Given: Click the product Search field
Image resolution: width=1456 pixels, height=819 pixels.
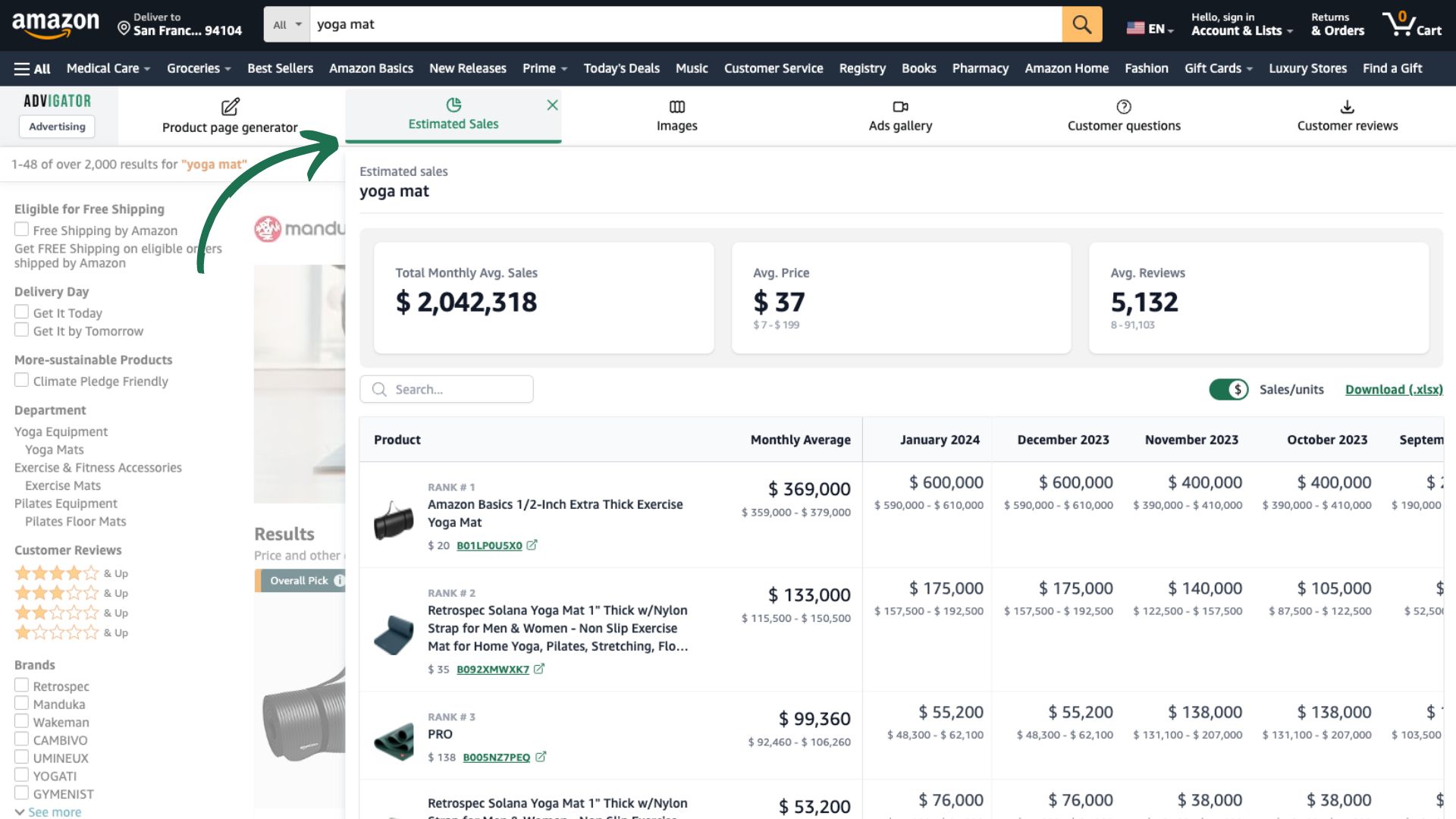Looking at the screenshot, I should click(447, 389).
